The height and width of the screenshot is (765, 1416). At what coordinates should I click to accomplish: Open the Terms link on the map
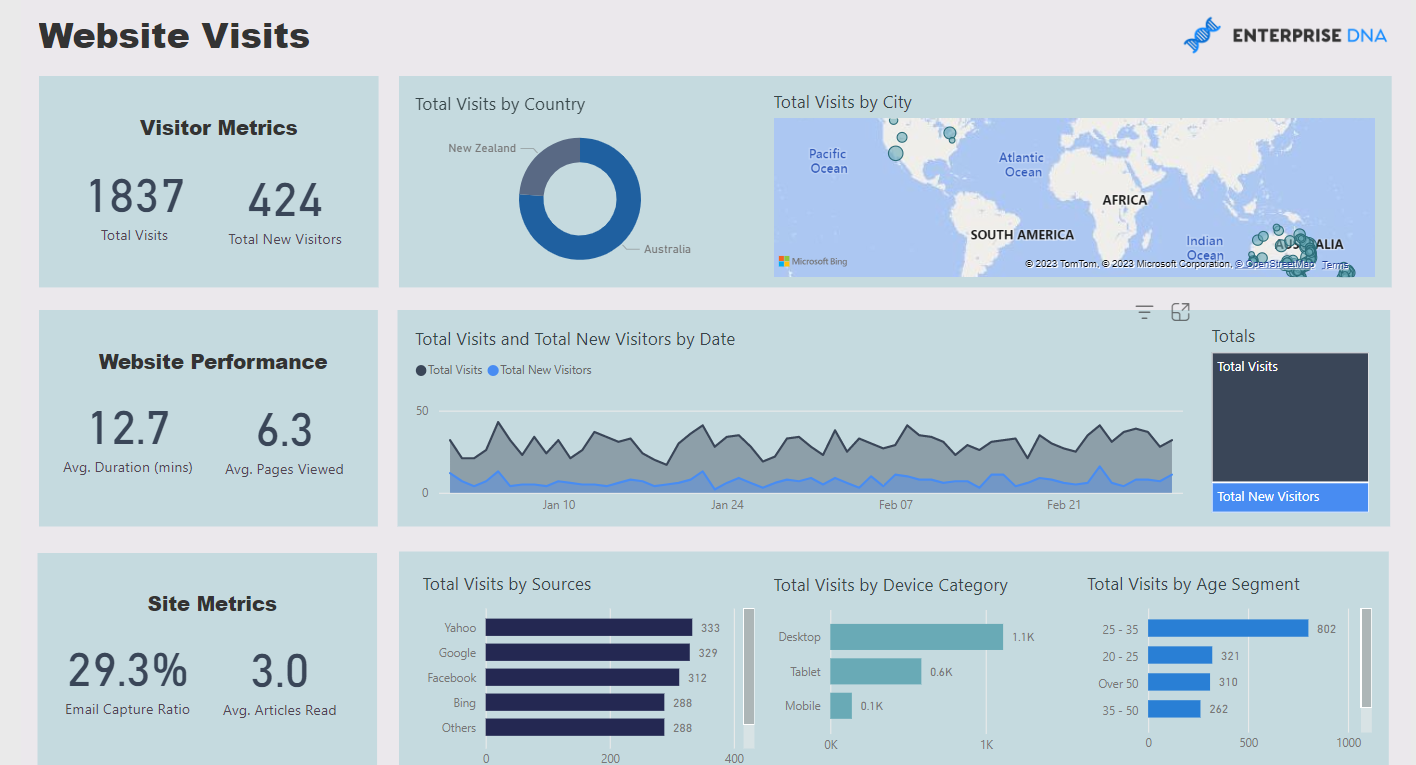(x=1335, y=265)
